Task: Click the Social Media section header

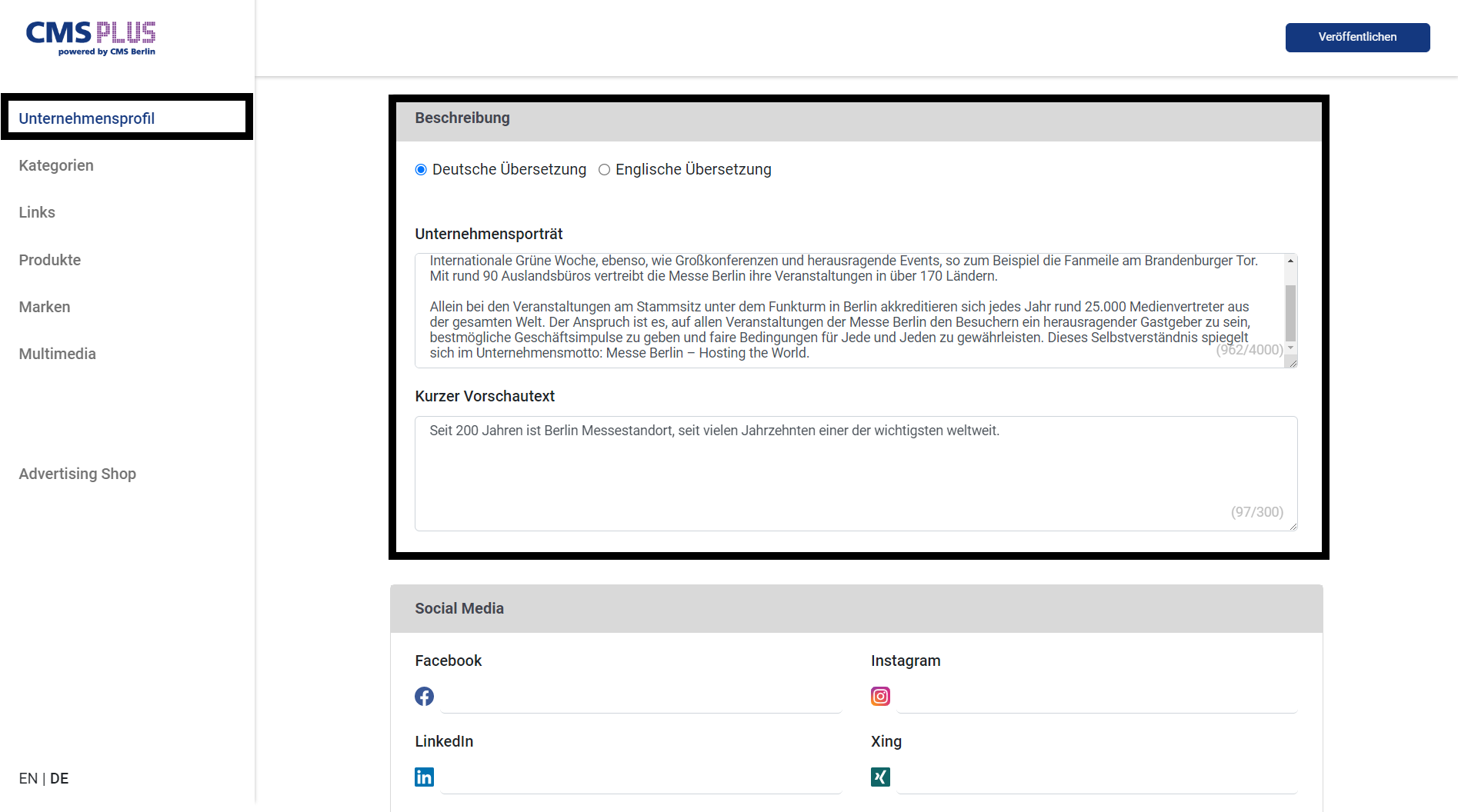Action: (856, 608)
